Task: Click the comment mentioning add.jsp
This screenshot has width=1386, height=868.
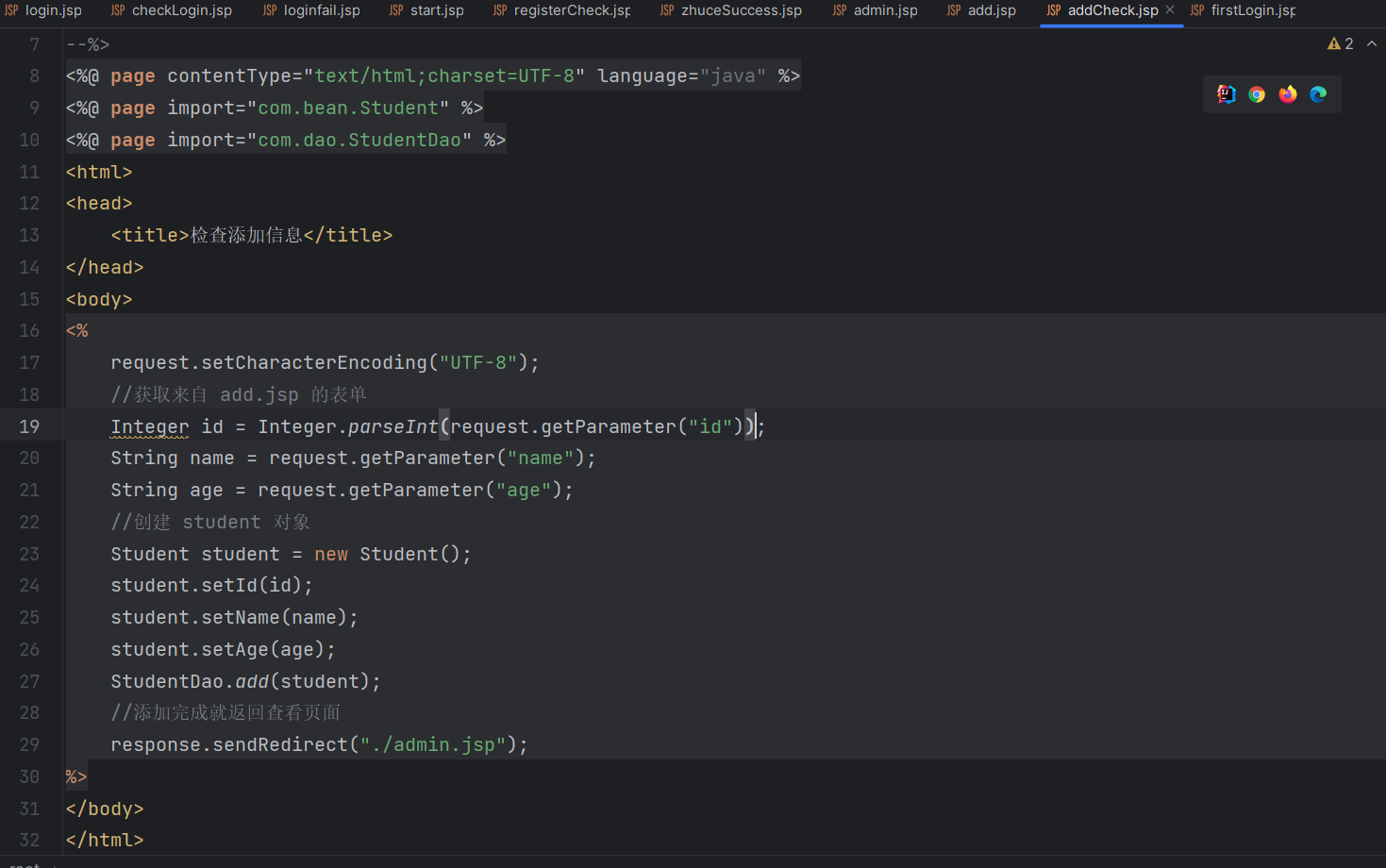Action: click(239, 394)
